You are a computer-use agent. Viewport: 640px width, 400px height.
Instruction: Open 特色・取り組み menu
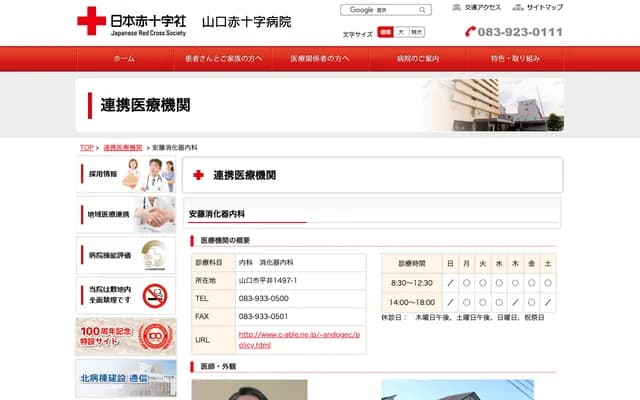(515, 59)
